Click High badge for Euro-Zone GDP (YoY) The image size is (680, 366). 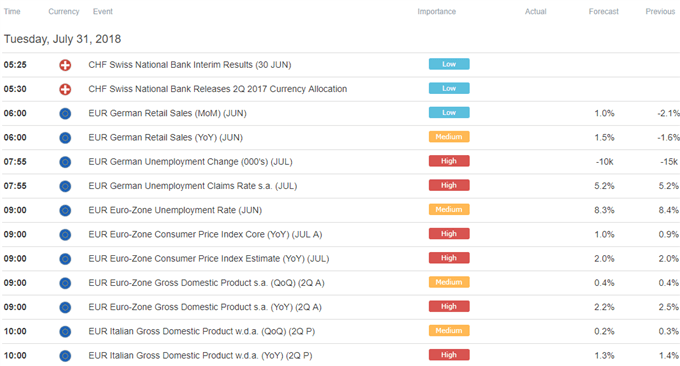(449, 306)
